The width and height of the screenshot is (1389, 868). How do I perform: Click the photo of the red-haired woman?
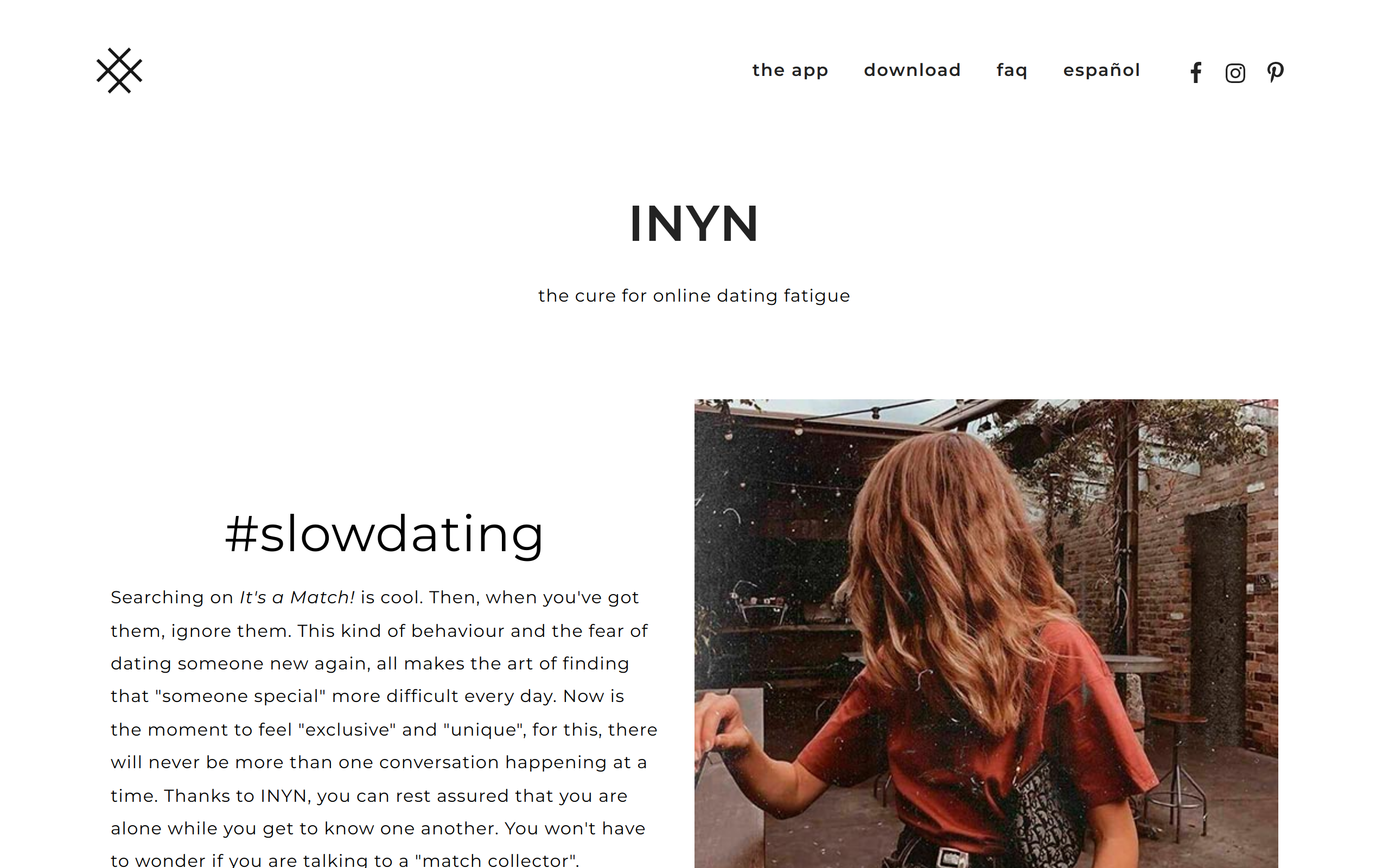click(x=986, y=633)
